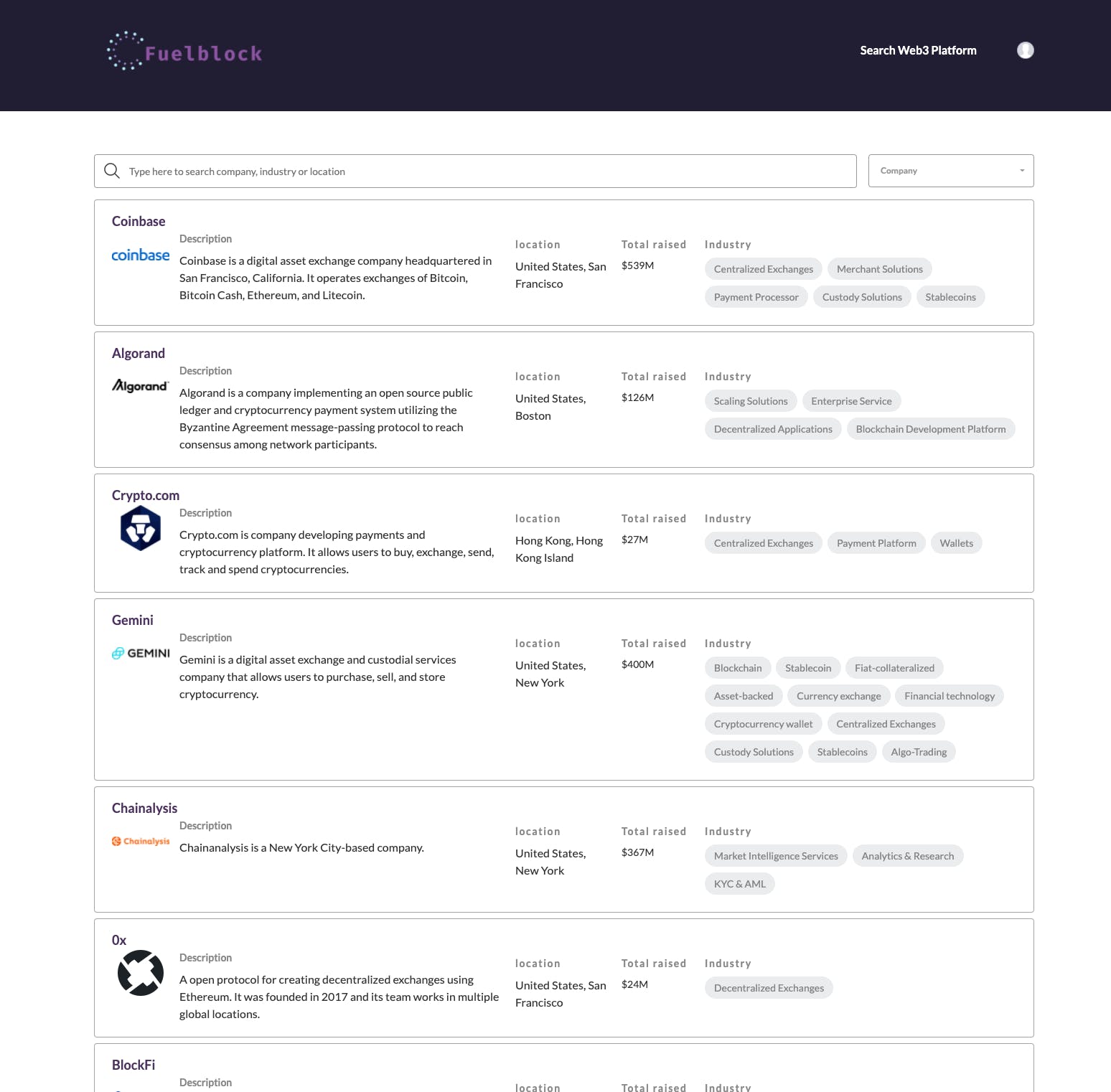Open the Chainalysis company title
Viewport: 1111px width, 1092px height.
coord(144,808)
